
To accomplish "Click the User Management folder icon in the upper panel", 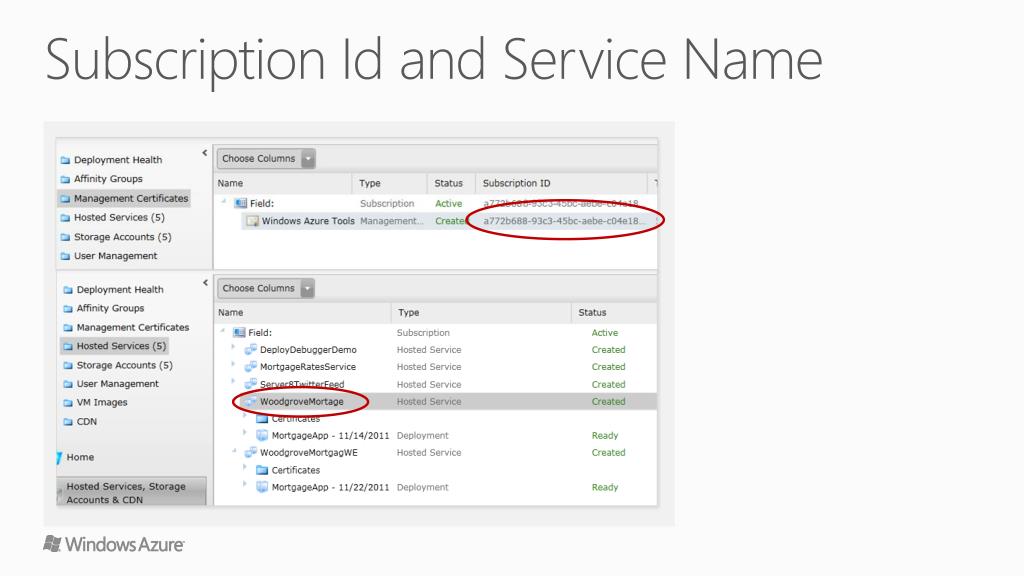I will [65, 256].
